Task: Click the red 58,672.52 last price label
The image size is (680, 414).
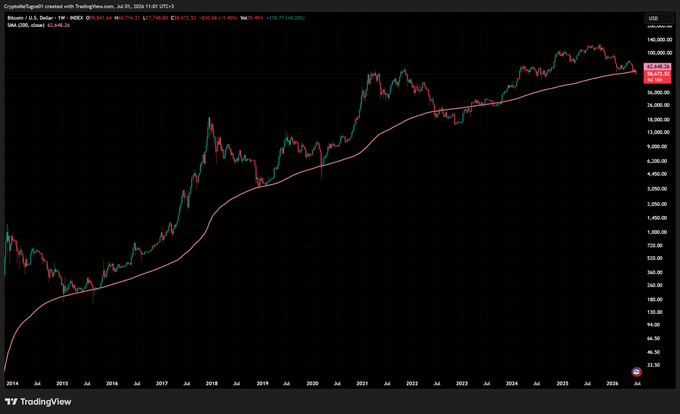Action: coord(658,74)
